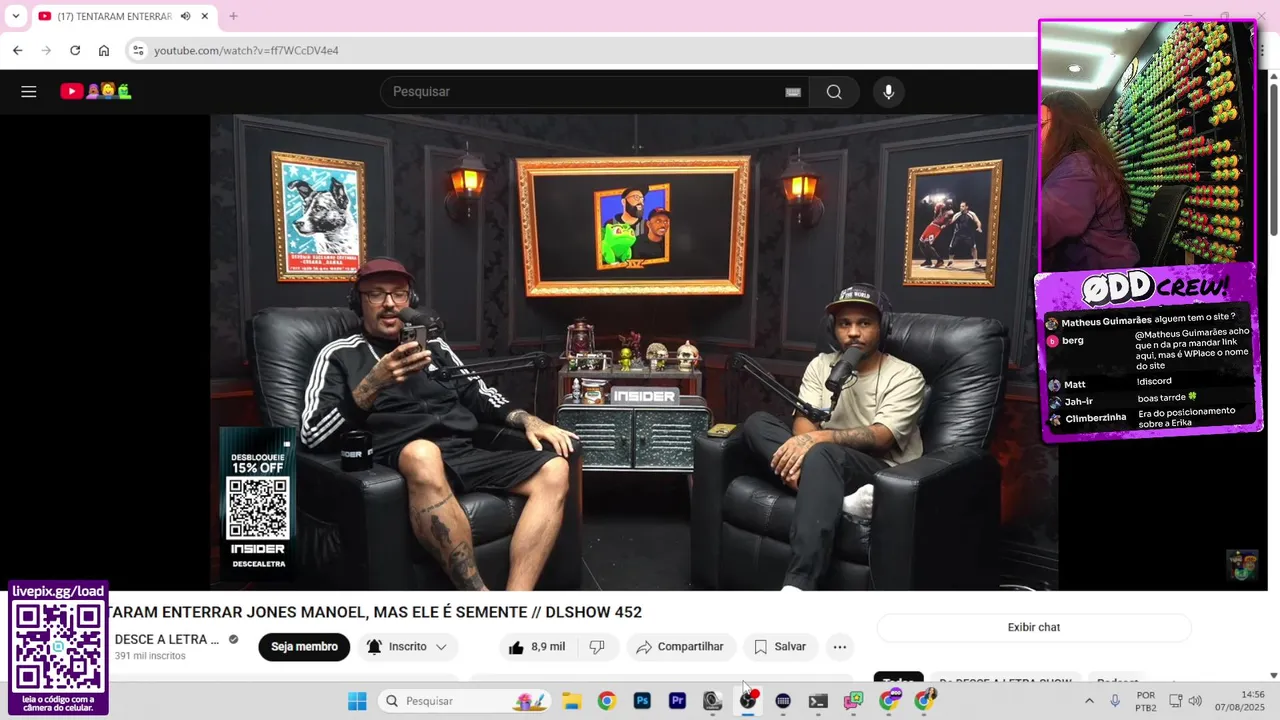Open a new browser tab
Viewport: 1280px width, 720px height.
point(233,16)
